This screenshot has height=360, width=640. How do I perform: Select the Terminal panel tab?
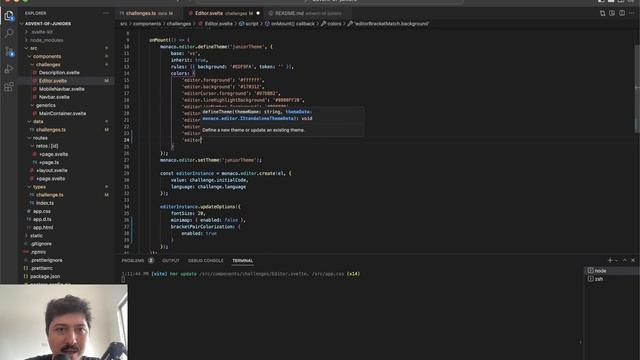(x=242, y=260)
